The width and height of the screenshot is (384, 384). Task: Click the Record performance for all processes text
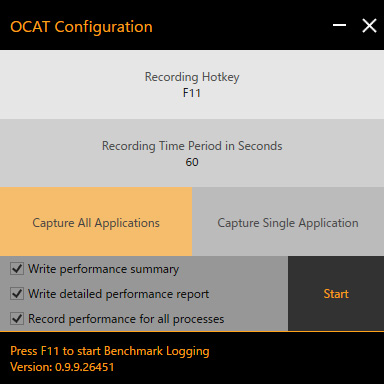click(x=126, y=319)
